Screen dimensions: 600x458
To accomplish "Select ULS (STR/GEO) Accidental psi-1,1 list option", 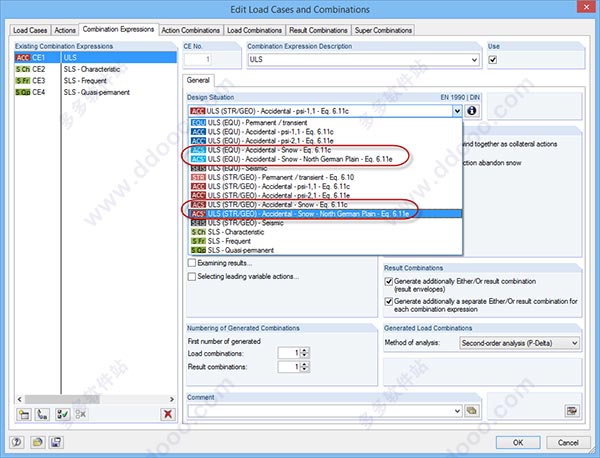I will [326, 186].
